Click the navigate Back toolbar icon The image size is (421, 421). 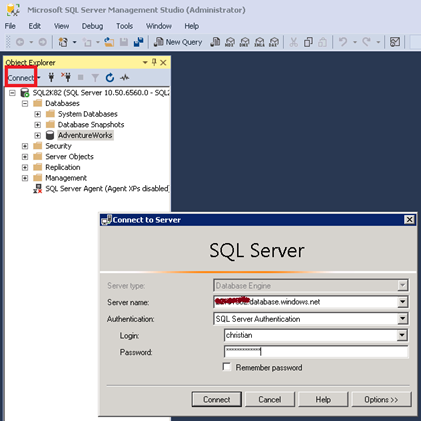(20, 42)
